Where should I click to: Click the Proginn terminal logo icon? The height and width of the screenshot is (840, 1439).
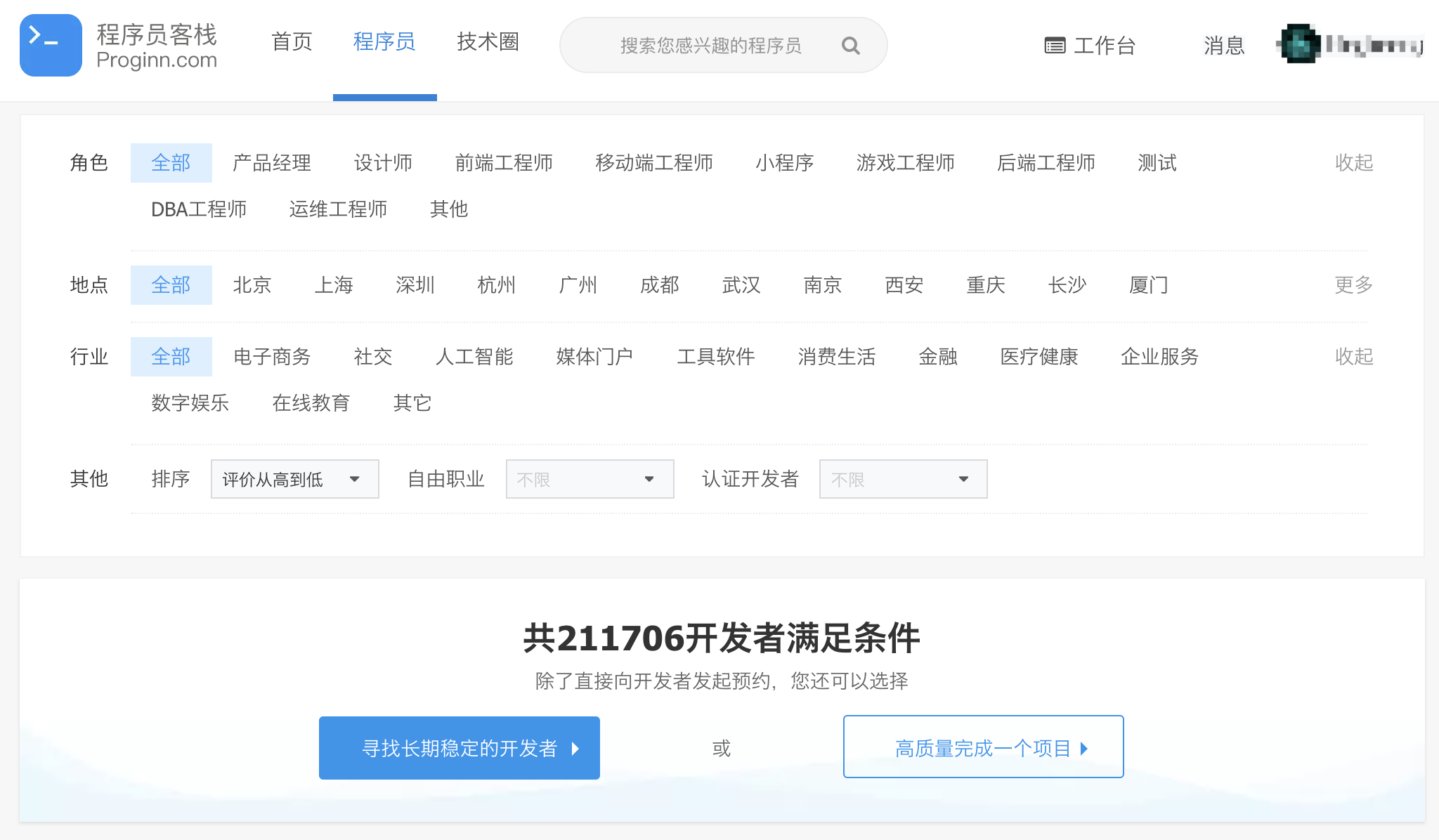51,45
